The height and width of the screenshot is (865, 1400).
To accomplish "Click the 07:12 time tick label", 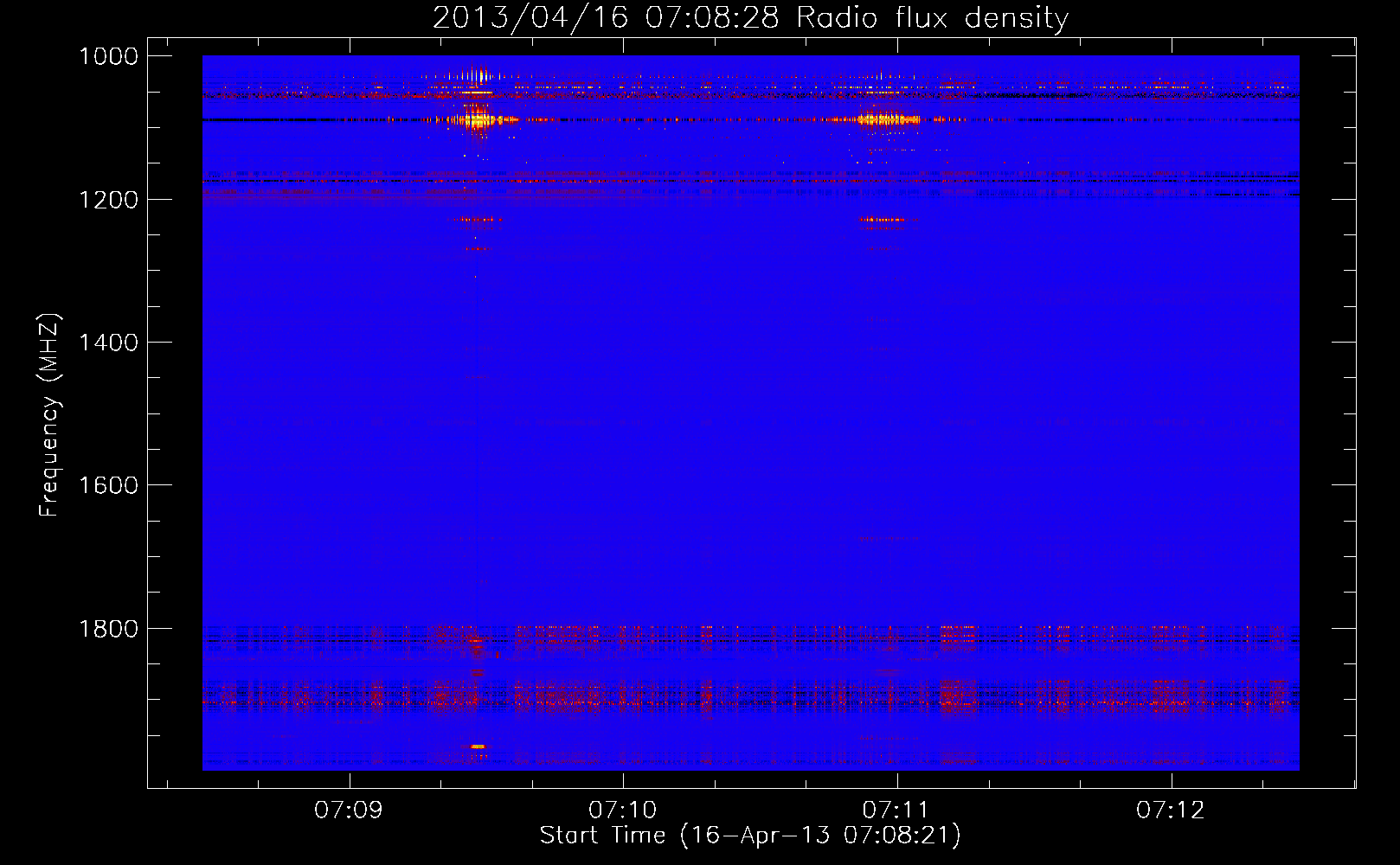I will coord(1170,811).
